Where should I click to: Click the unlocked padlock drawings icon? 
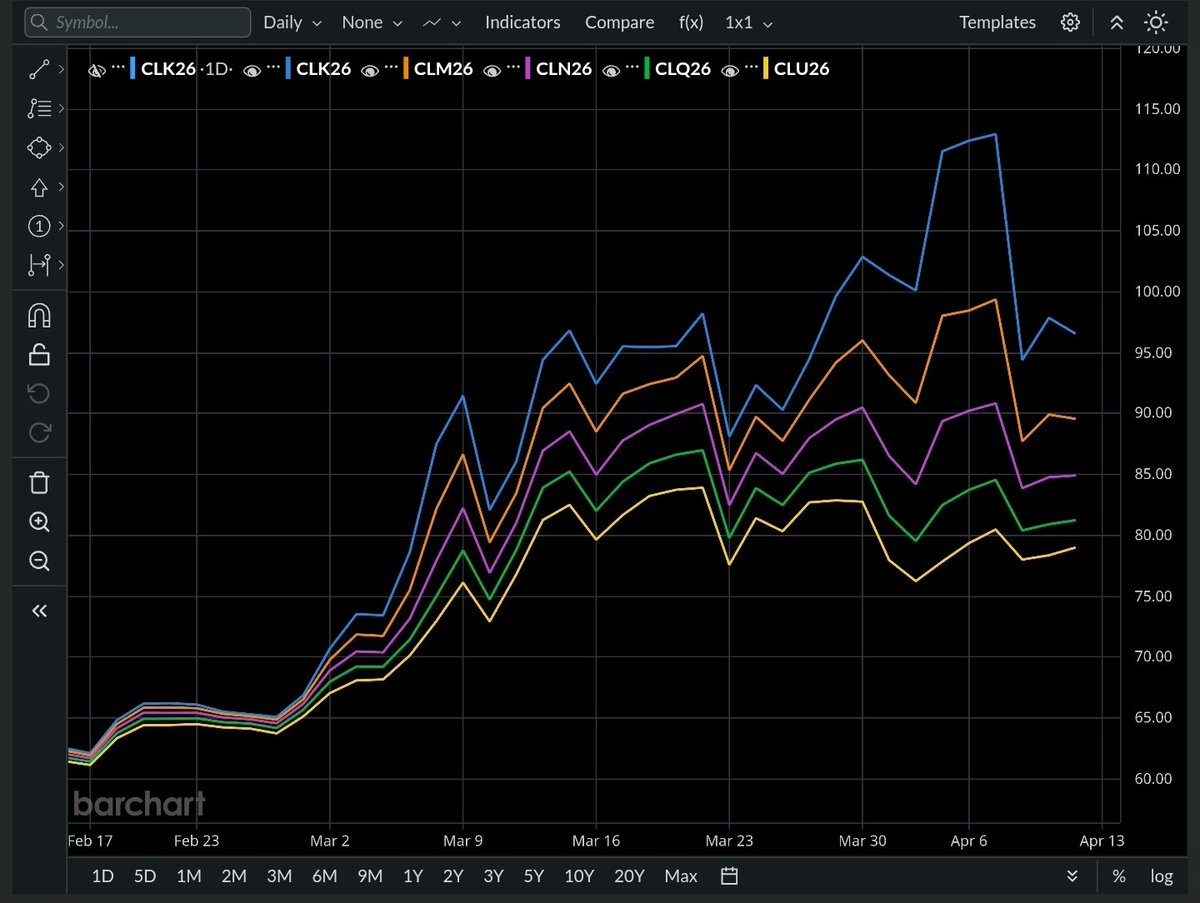pos(39,354)
